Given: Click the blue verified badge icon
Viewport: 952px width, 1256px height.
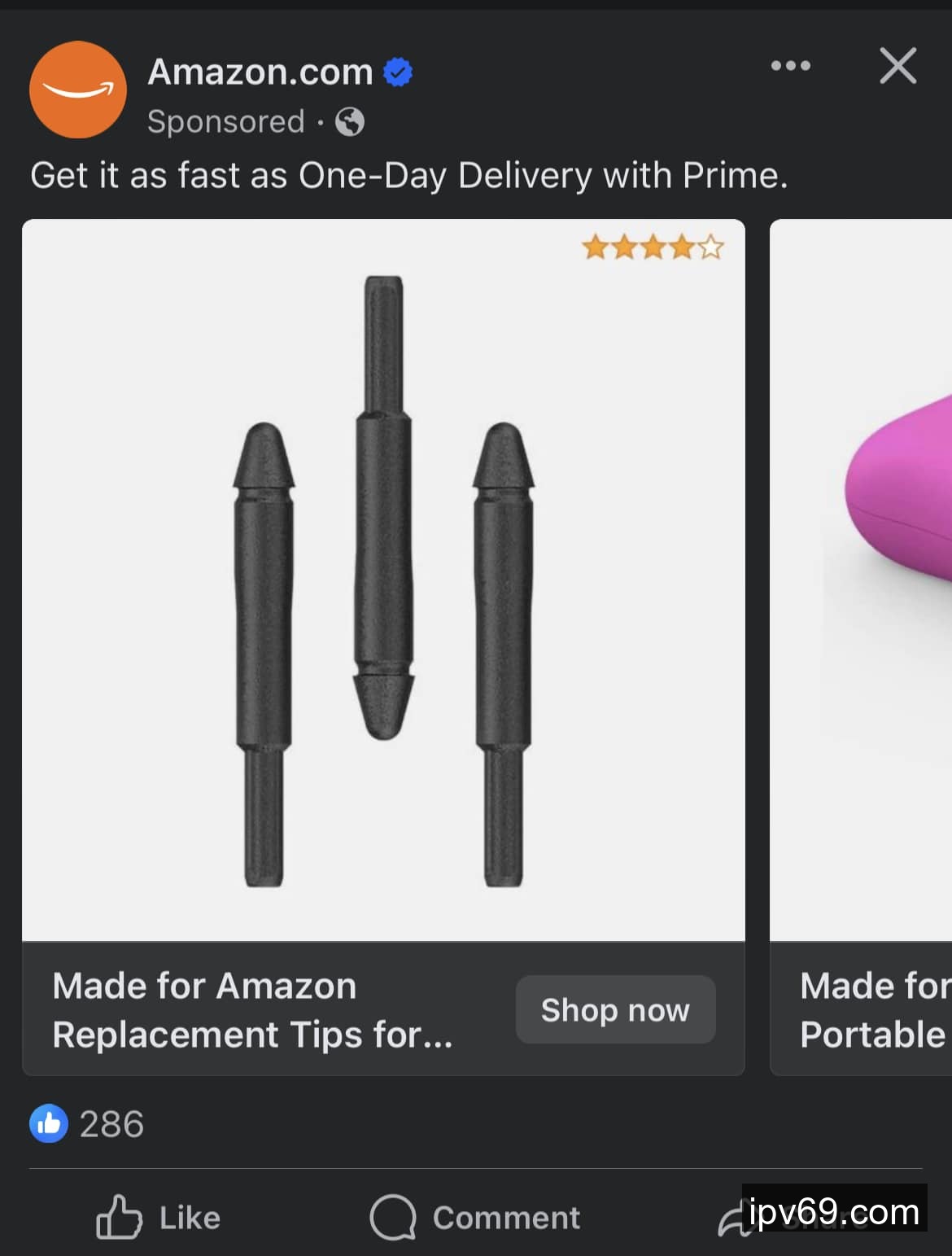Looking at the screenshot, I should coord(398,72).
